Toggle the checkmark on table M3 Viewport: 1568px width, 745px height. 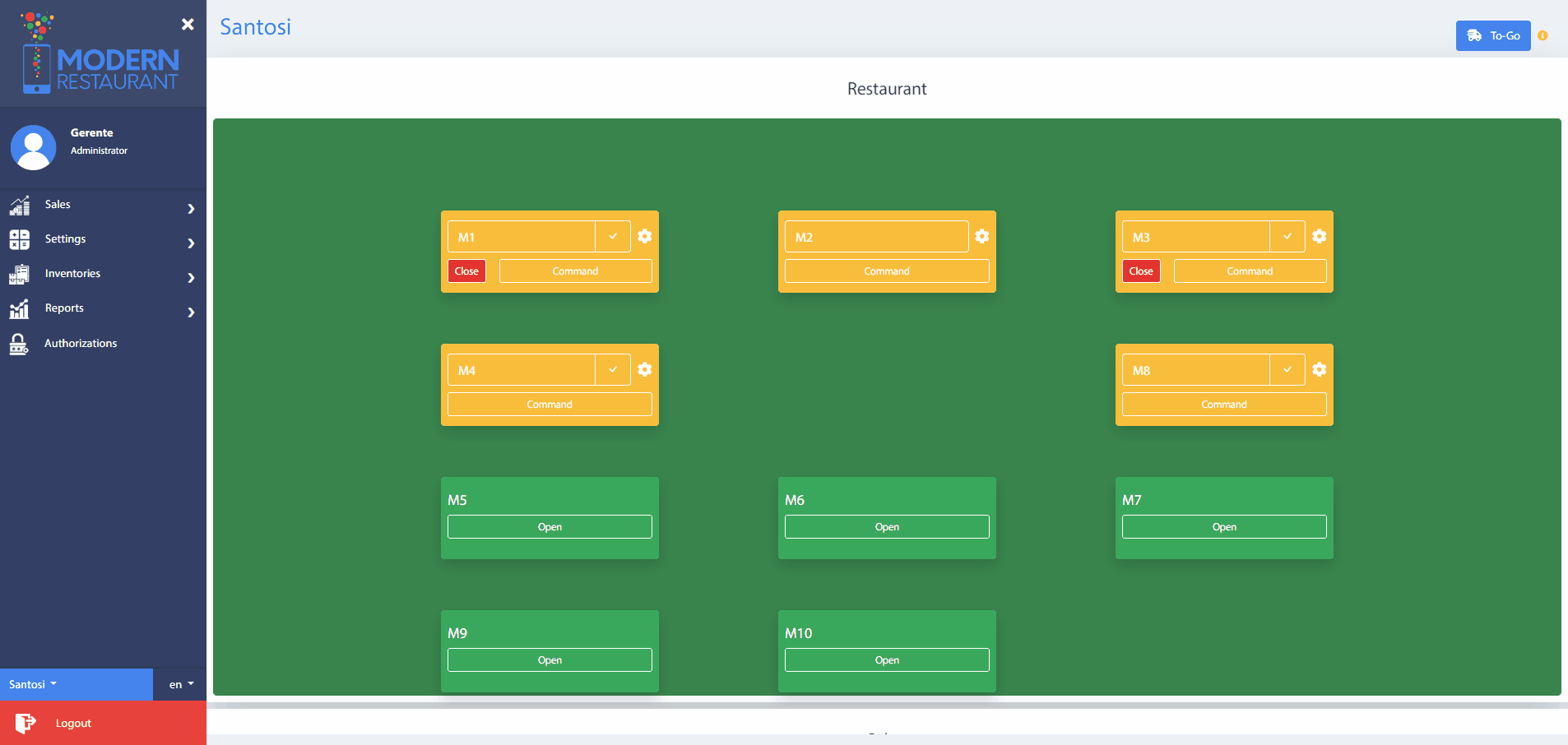coord(1287,236)
